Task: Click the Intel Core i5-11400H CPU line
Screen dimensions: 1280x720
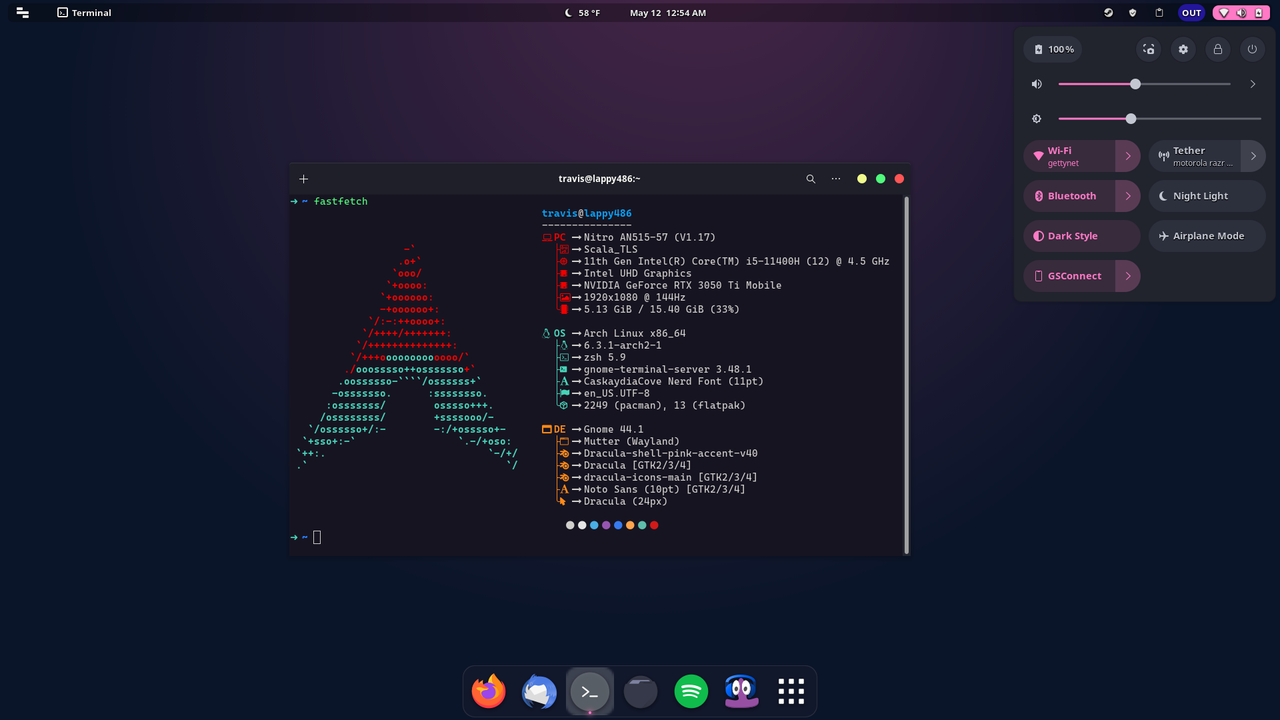Action: point(737,262)
